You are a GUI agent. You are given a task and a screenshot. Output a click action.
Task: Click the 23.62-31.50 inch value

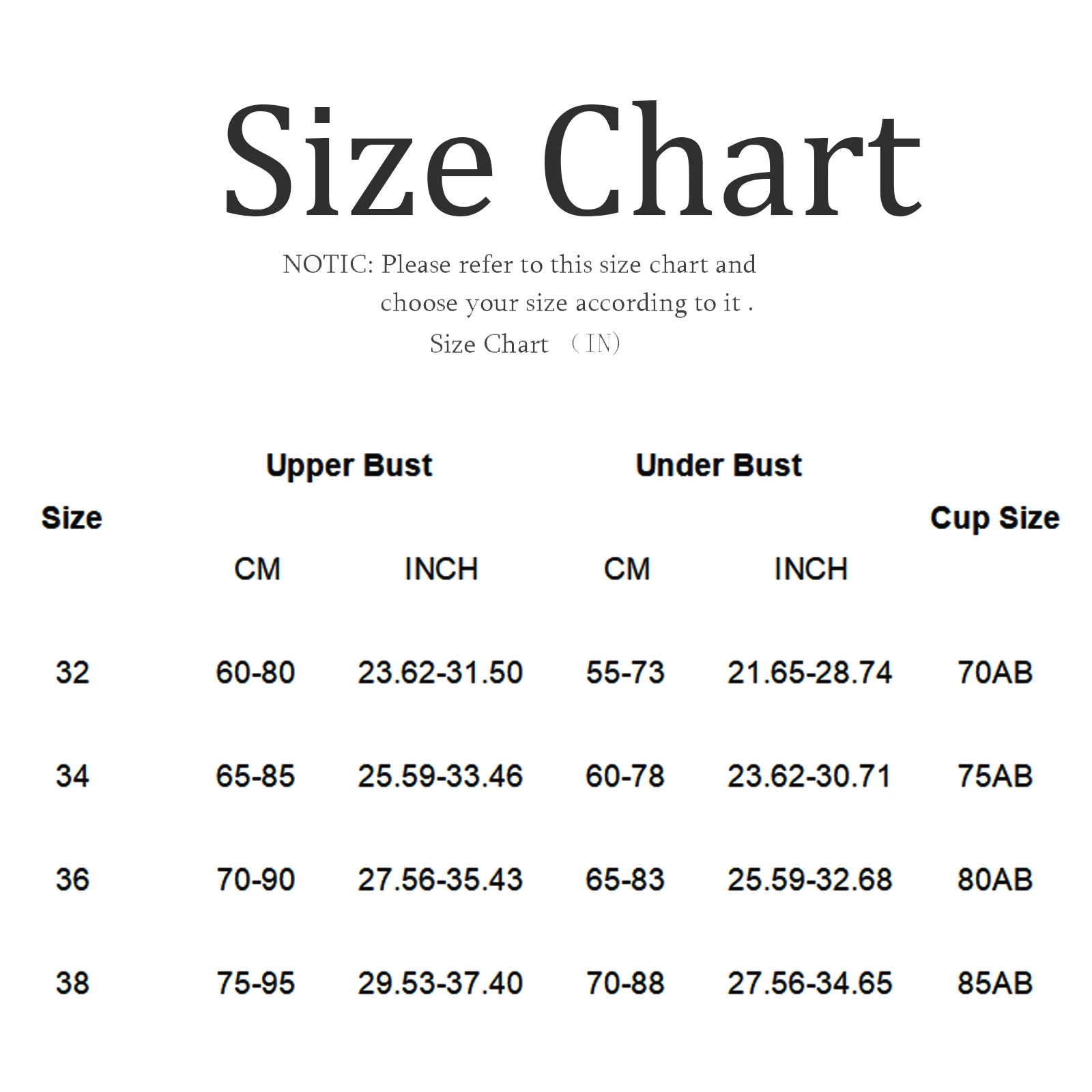440,673
